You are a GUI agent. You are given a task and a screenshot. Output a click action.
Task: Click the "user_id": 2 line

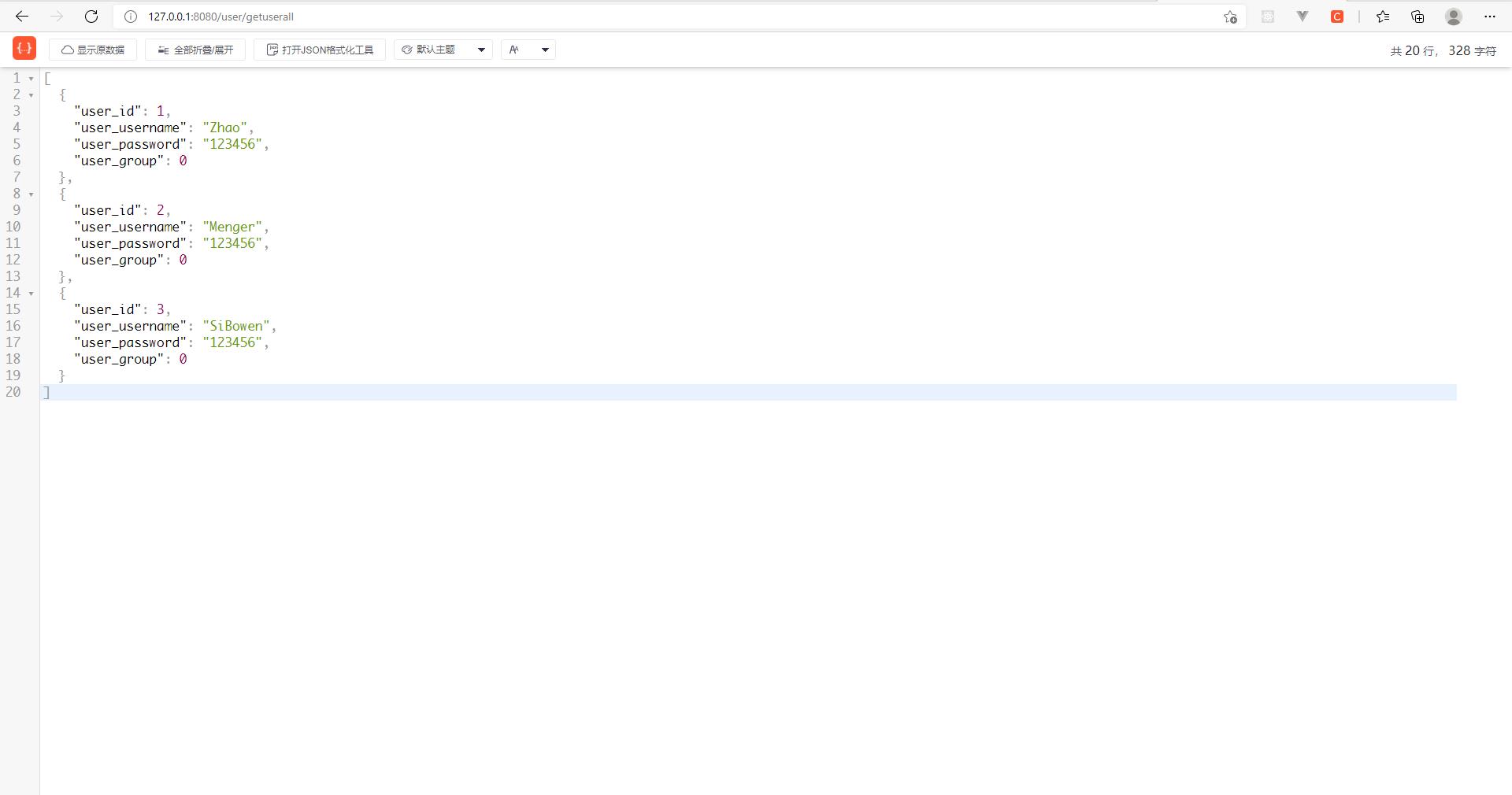click(x=122, y=210)
